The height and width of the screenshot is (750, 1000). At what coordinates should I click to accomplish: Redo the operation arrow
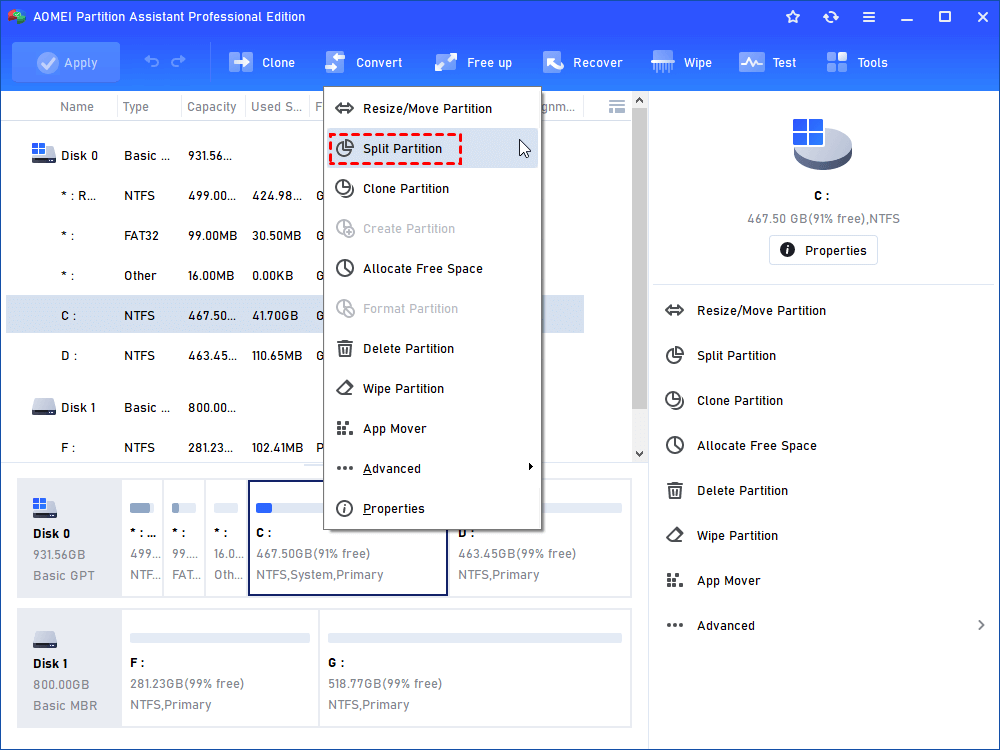point(179,62)
